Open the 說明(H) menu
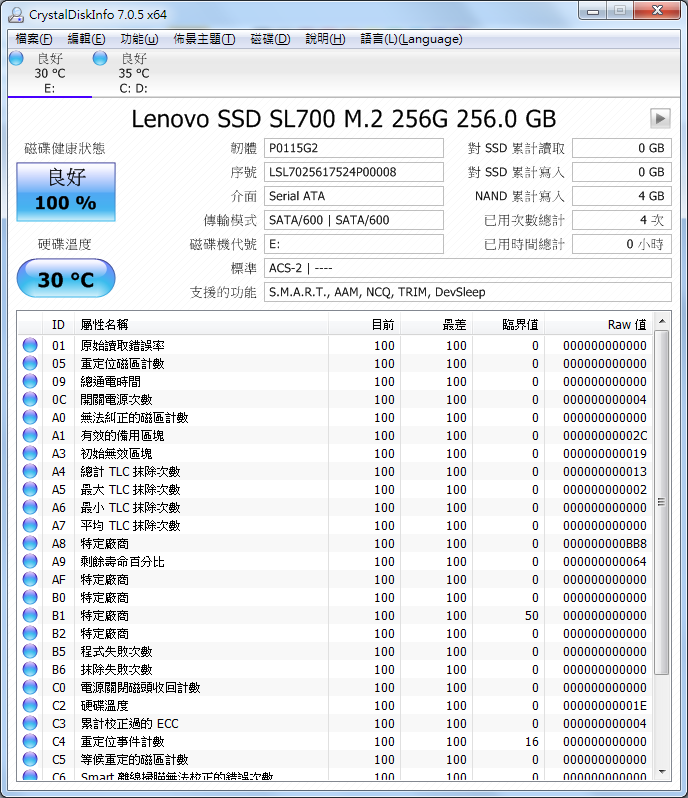 coord(325,39)
